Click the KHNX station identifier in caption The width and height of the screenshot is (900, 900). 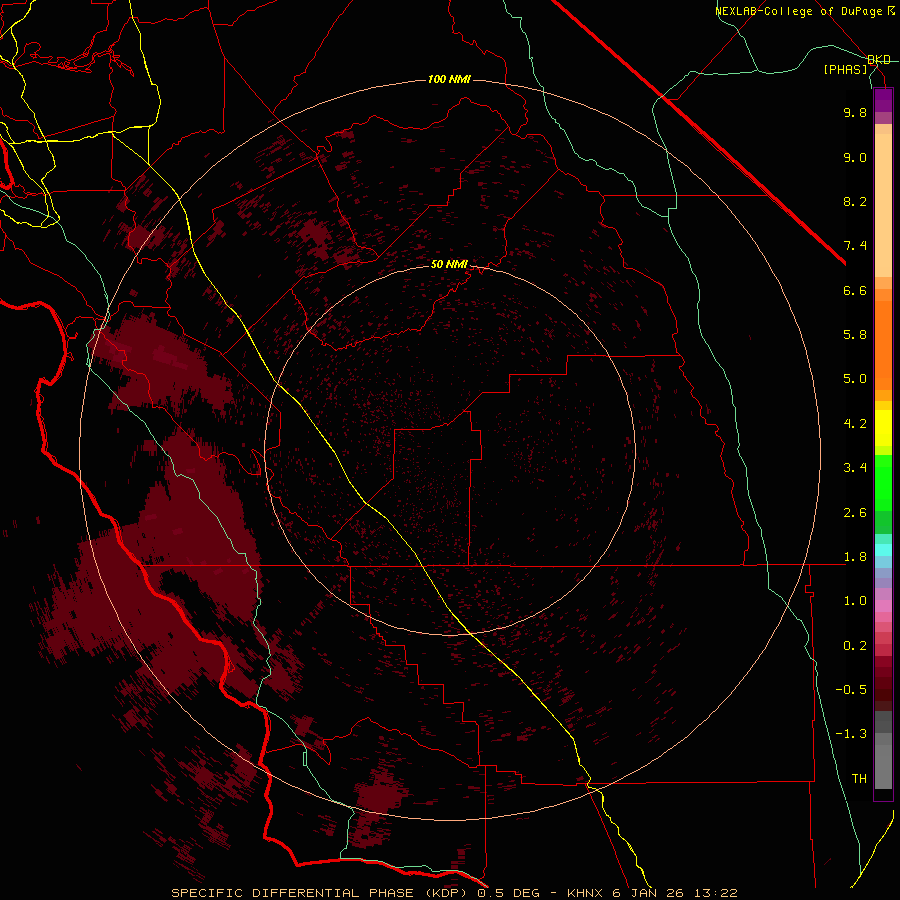coord(585,893)
